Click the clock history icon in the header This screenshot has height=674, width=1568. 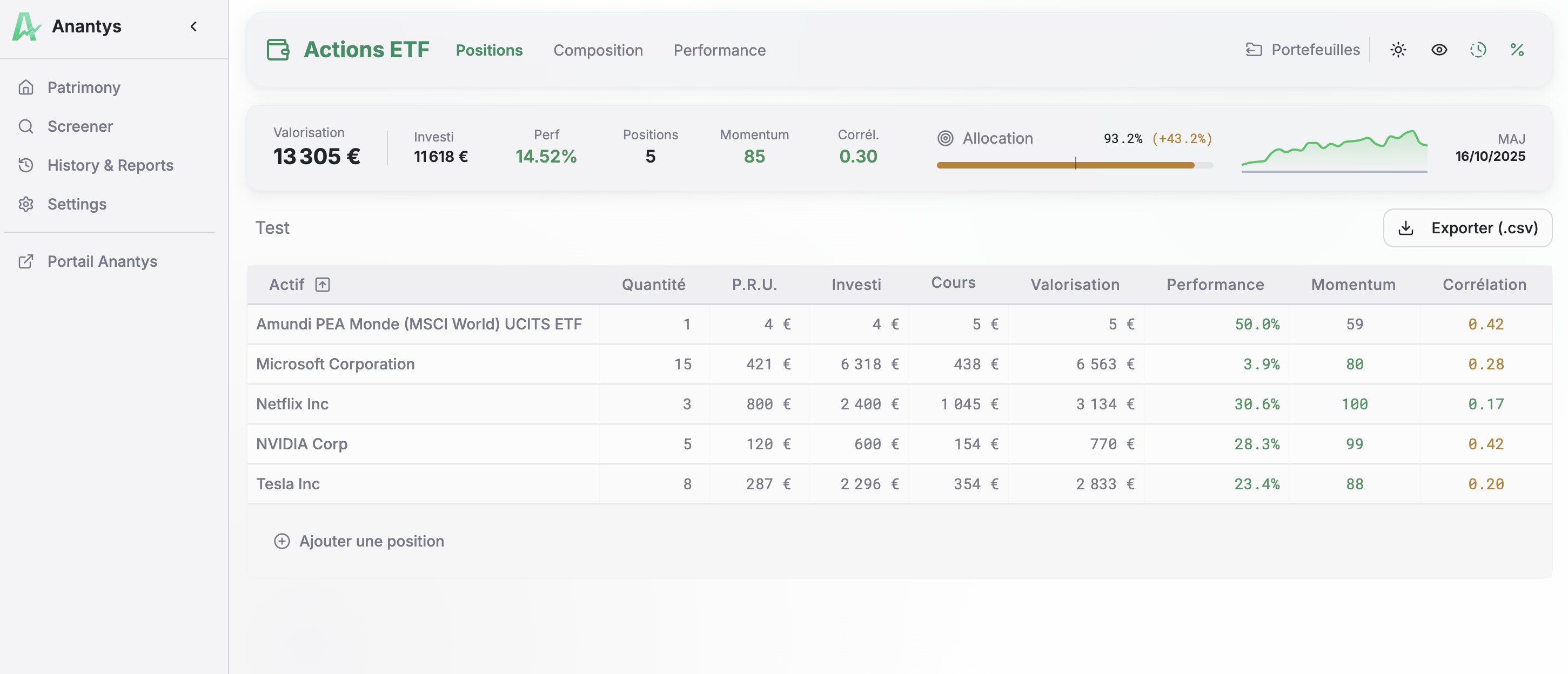click(x=1478, y=50)
